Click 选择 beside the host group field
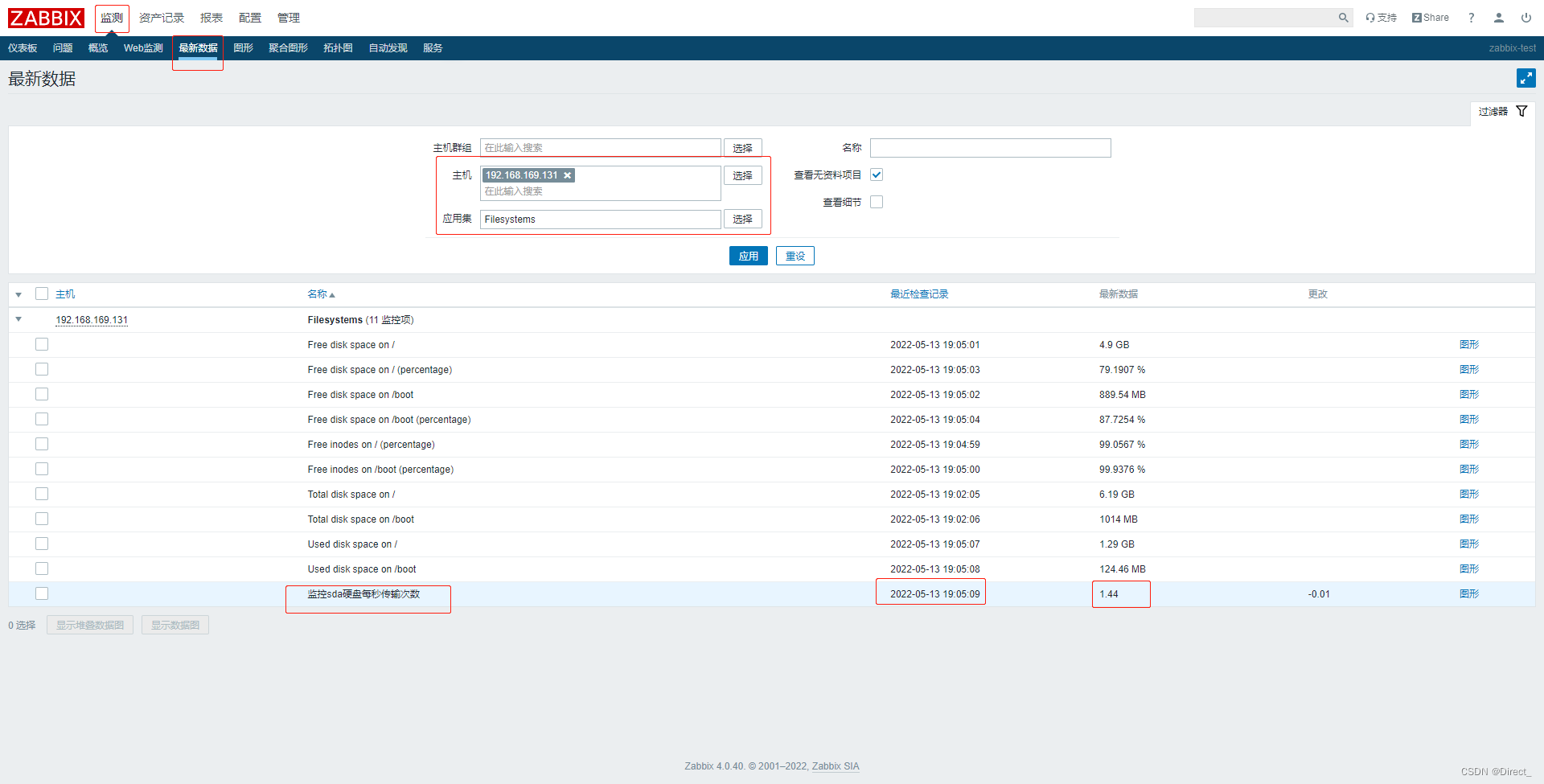 (742, 148)
